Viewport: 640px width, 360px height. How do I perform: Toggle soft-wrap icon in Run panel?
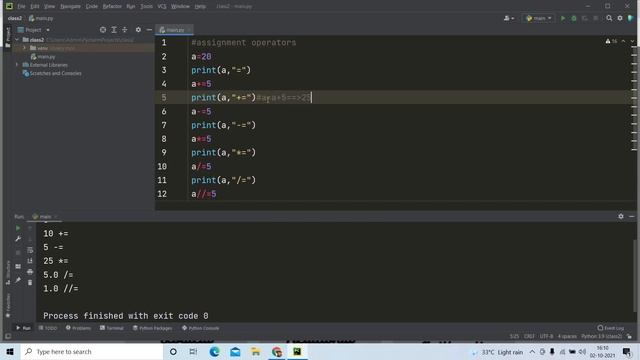point(30,250)
